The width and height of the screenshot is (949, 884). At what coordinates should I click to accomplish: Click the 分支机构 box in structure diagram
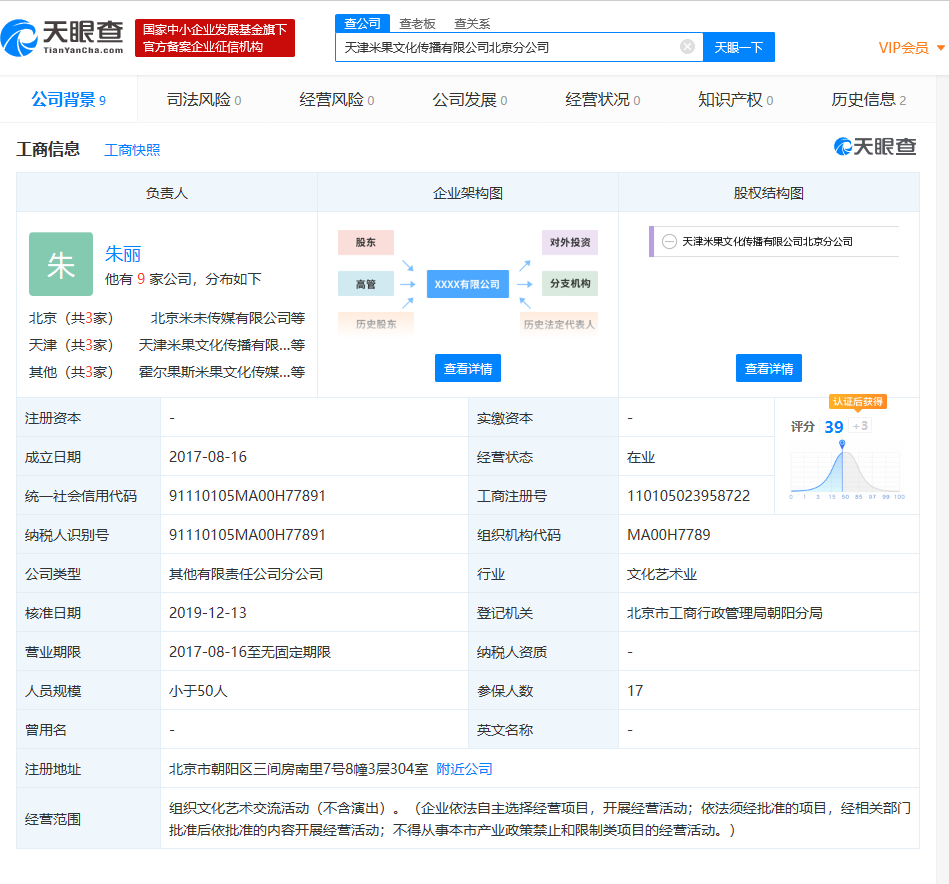[x=570, y=283]
